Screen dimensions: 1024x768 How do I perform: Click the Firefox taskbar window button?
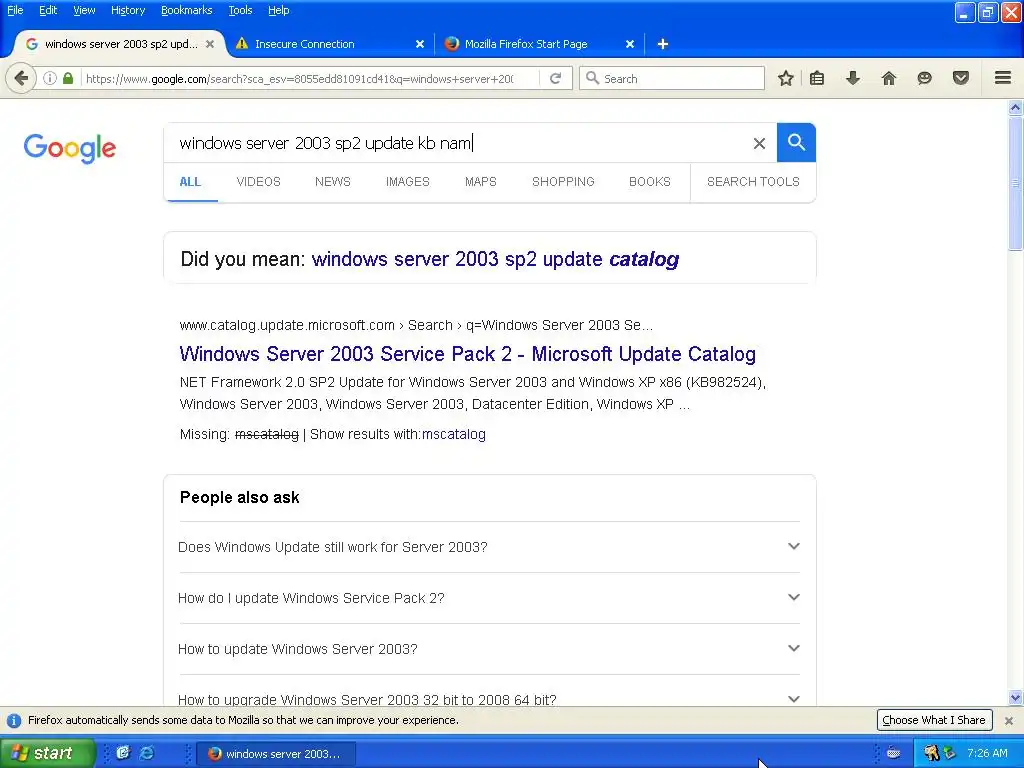click(276, 754)
